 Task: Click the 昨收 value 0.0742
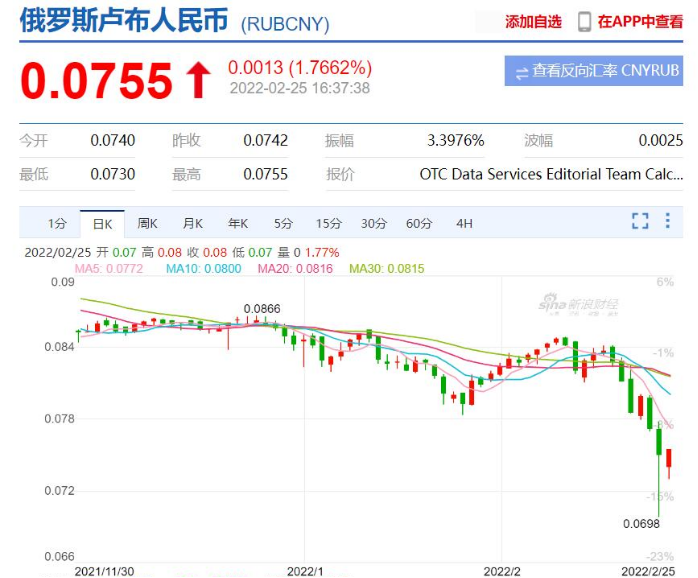(266, 141)
